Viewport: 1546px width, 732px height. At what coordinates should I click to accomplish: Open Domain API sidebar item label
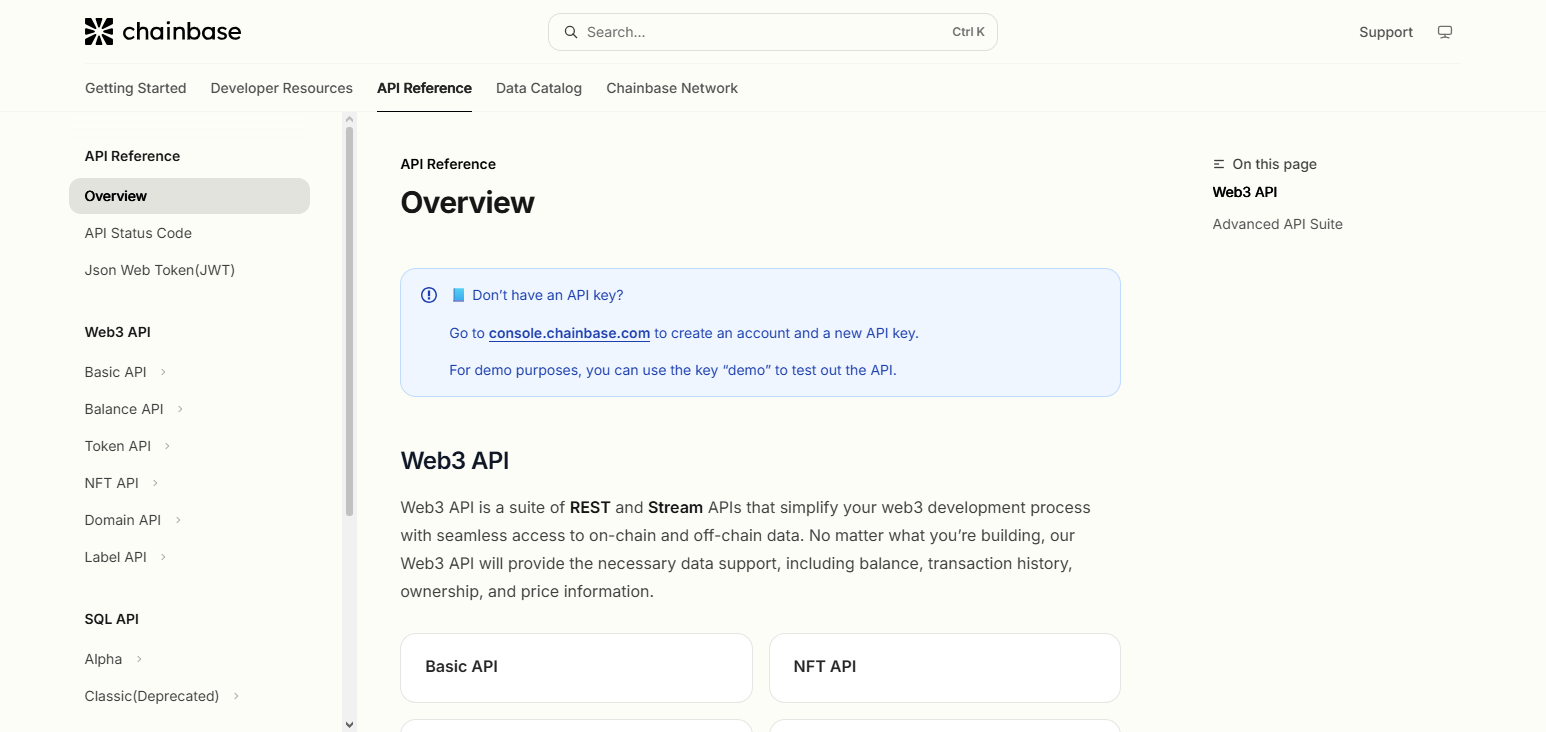(x=123, y=520)
